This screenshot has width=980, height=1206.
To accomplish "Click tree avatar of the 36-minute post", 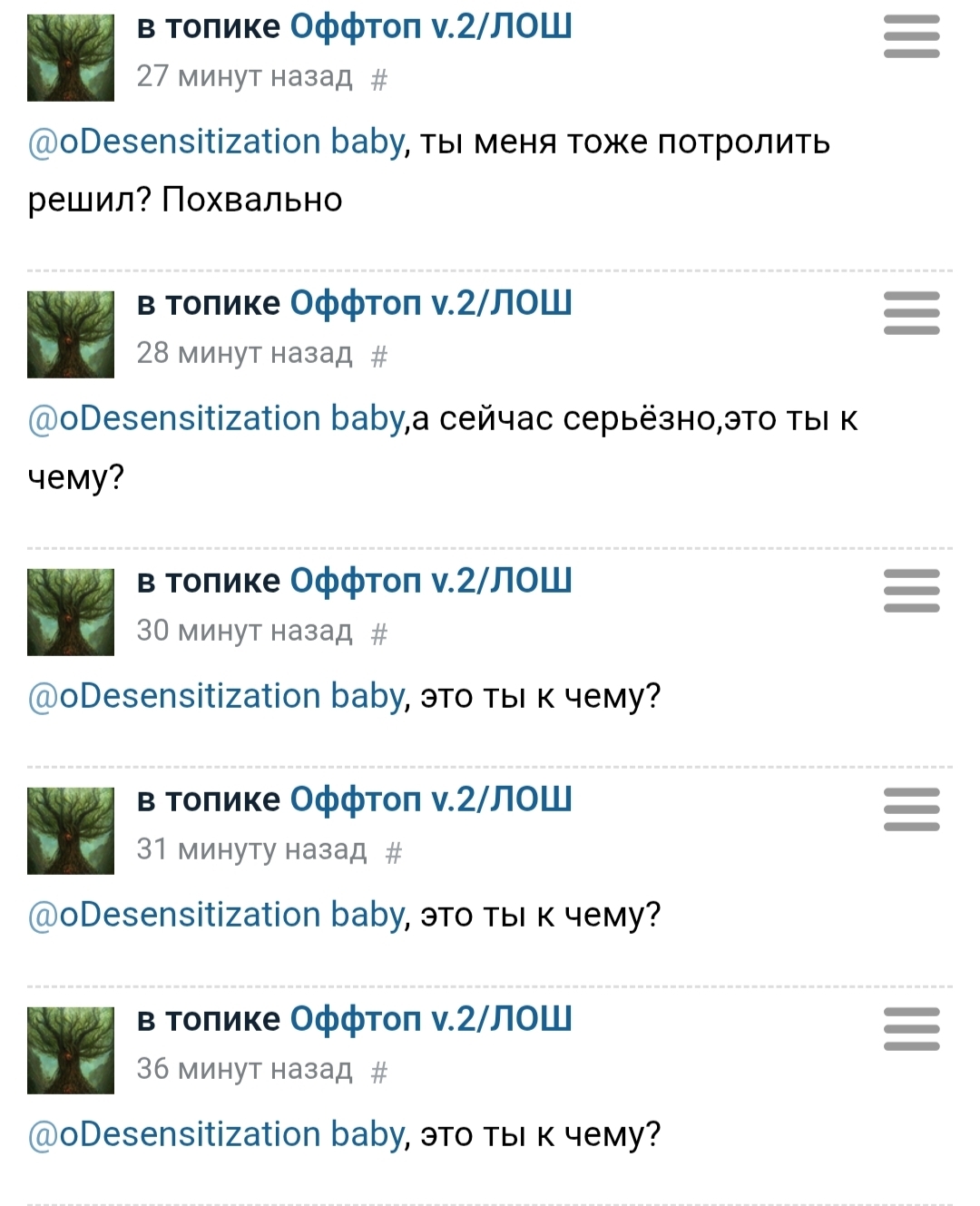I will pyautogui.click(x=71, y=1050).
